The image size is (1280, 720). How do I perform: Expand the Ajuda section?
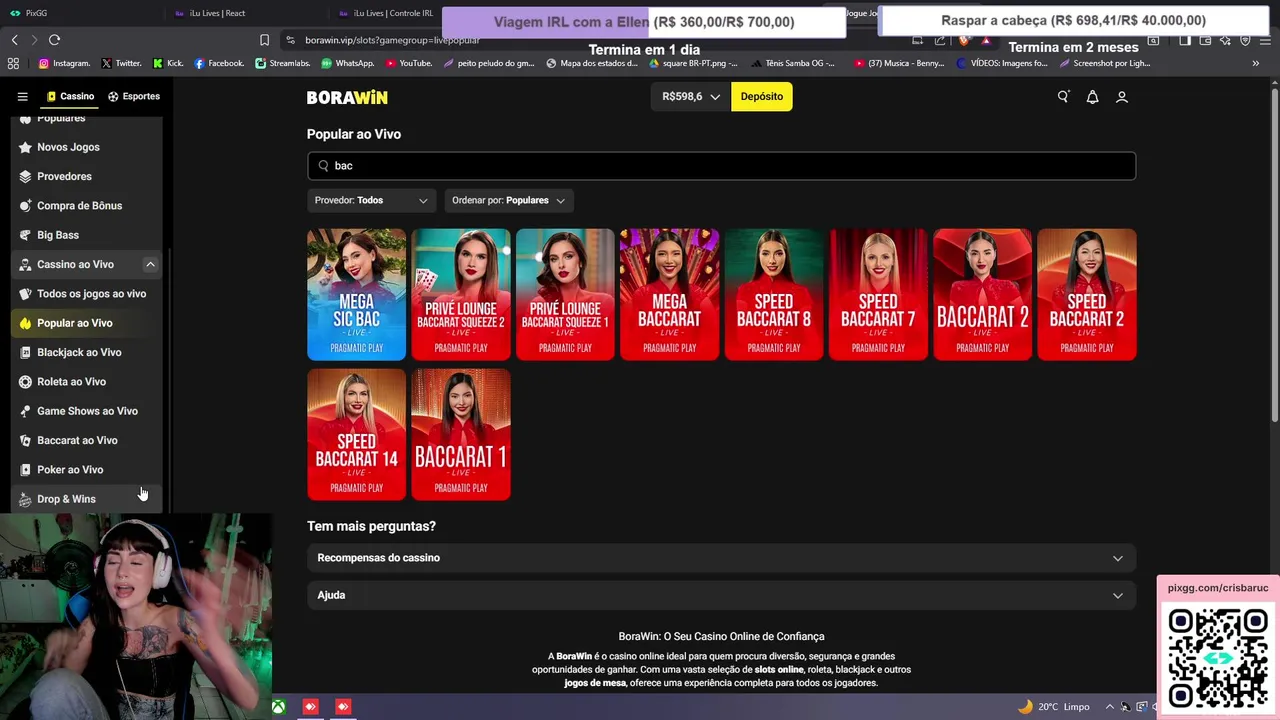click(721, 595)
